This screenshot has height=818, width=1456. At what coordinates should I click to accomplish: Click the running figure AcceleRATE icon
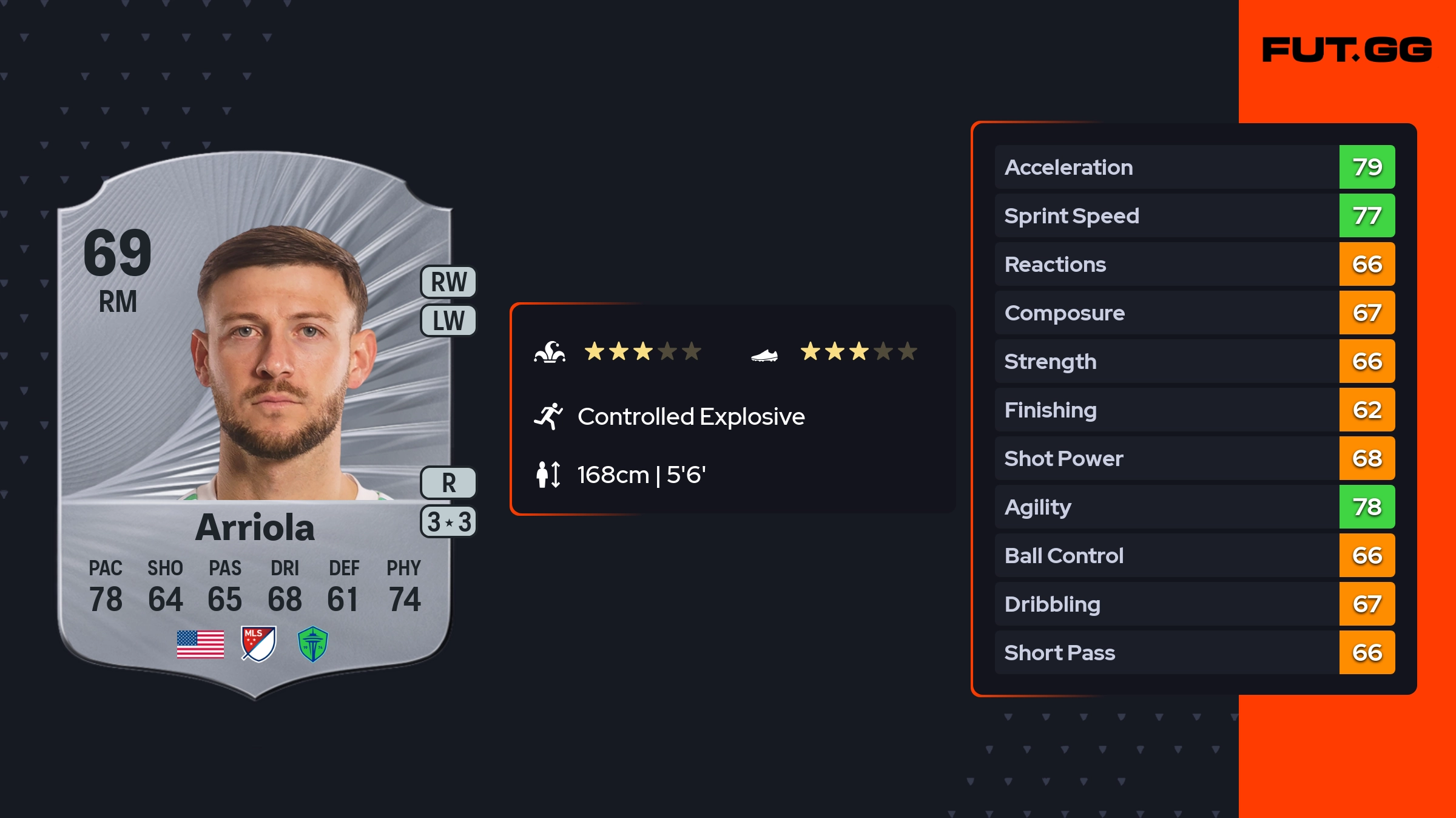click(548, 416)
